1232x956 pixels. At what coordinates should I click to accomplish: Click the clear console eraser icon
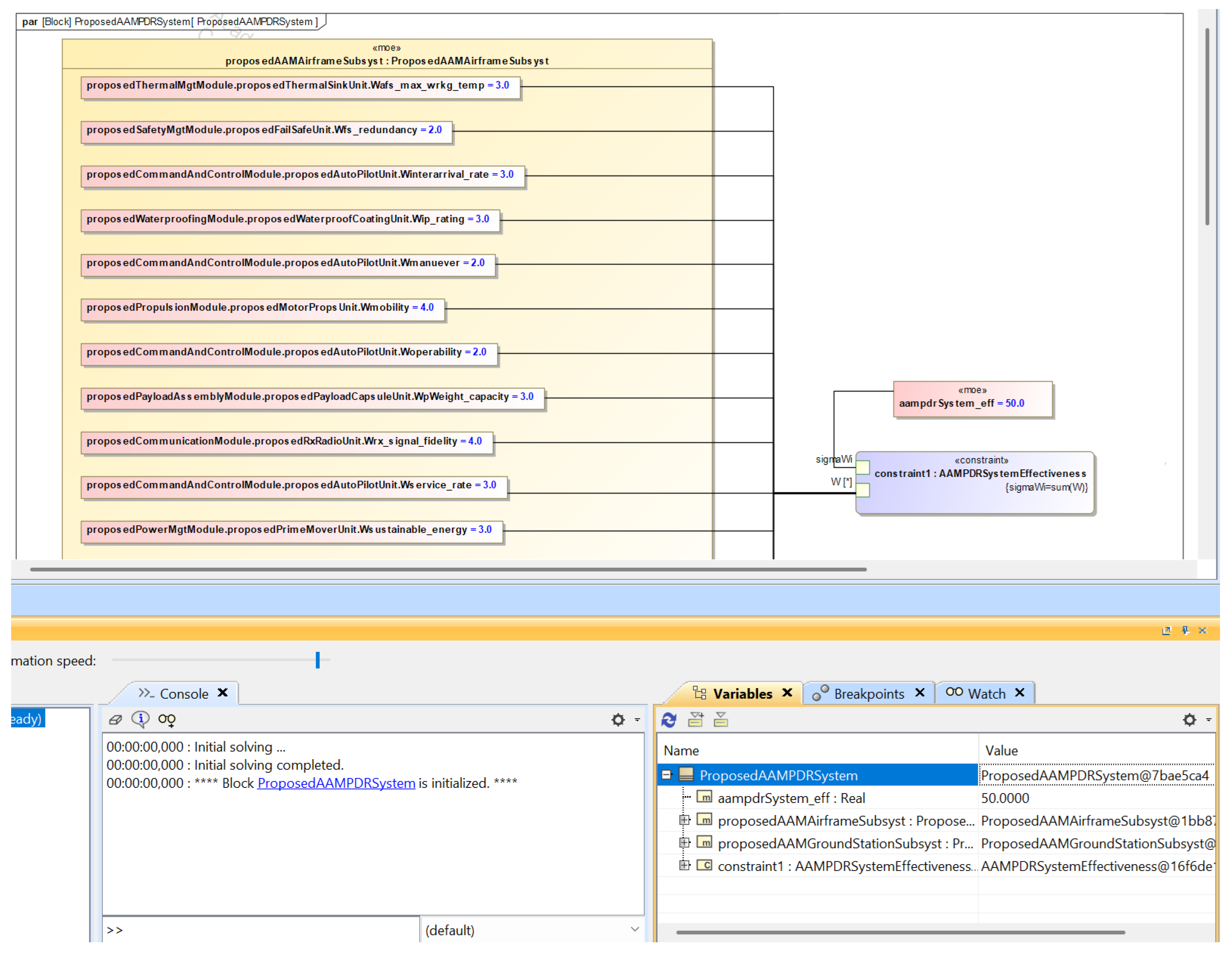[x=116, y=720]
